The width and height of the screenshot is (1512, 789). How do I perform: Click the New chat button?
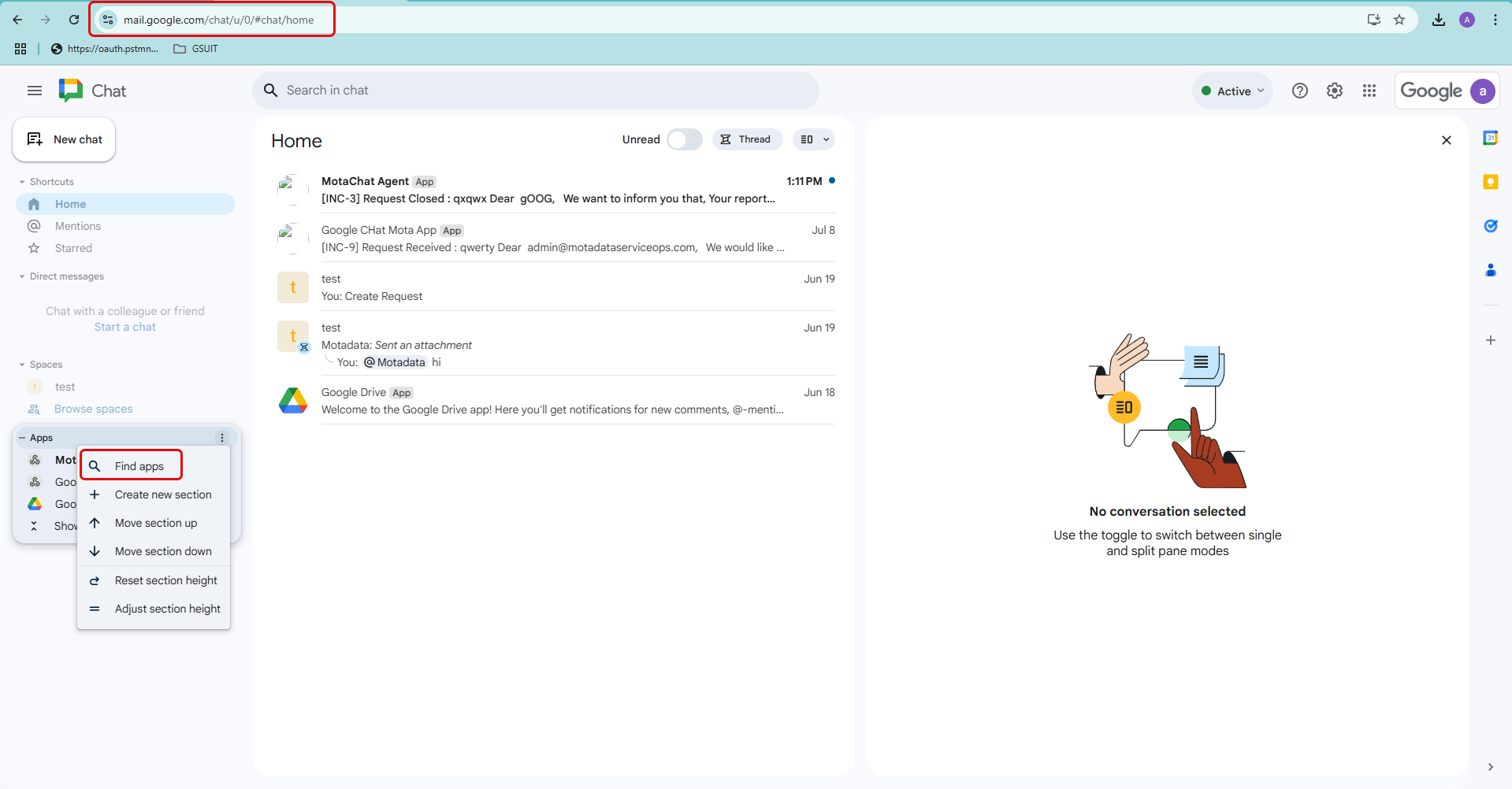pyautogui.click(x=64, y=139)
